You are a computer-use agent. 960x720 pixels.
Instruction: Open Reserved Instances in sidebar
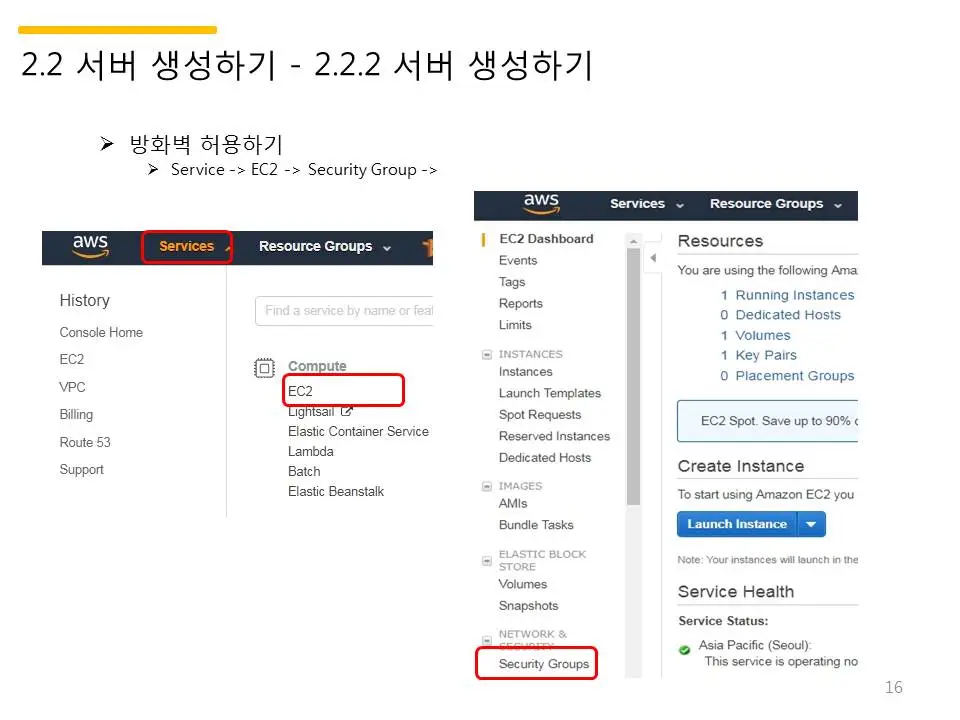(x=554, y=436)
